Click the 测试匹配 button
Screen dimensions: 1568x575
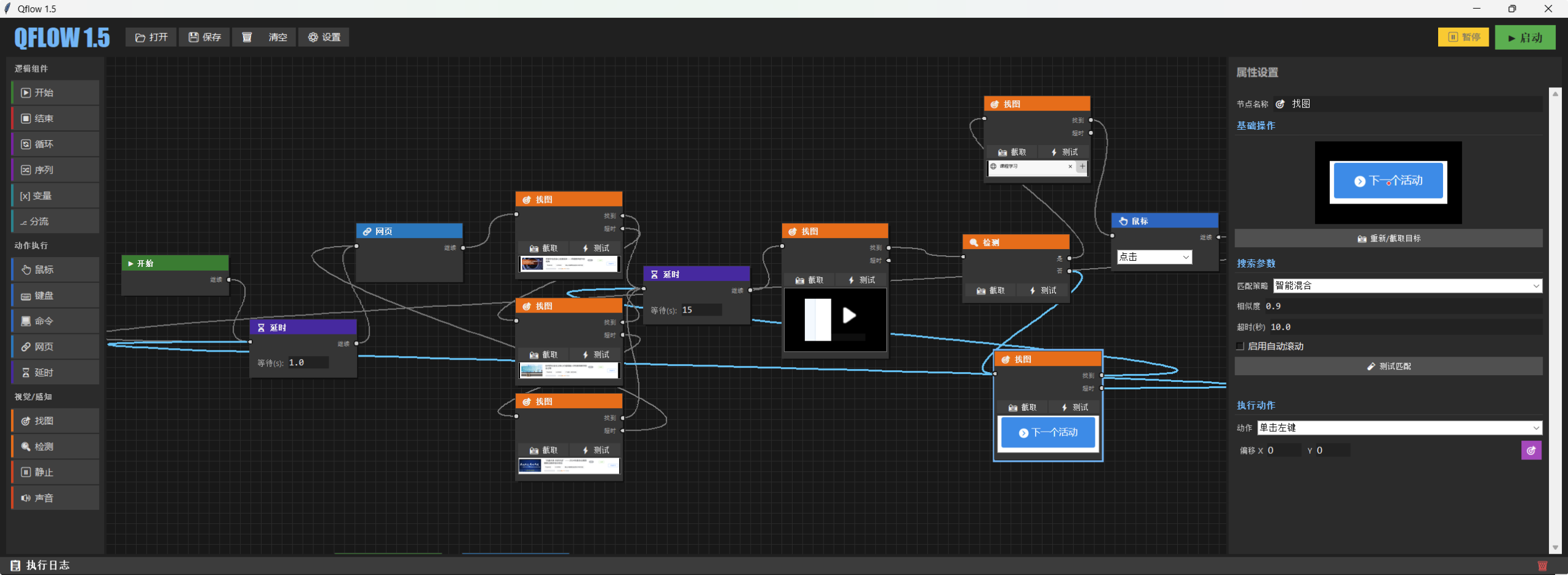tap(1388, 366)
